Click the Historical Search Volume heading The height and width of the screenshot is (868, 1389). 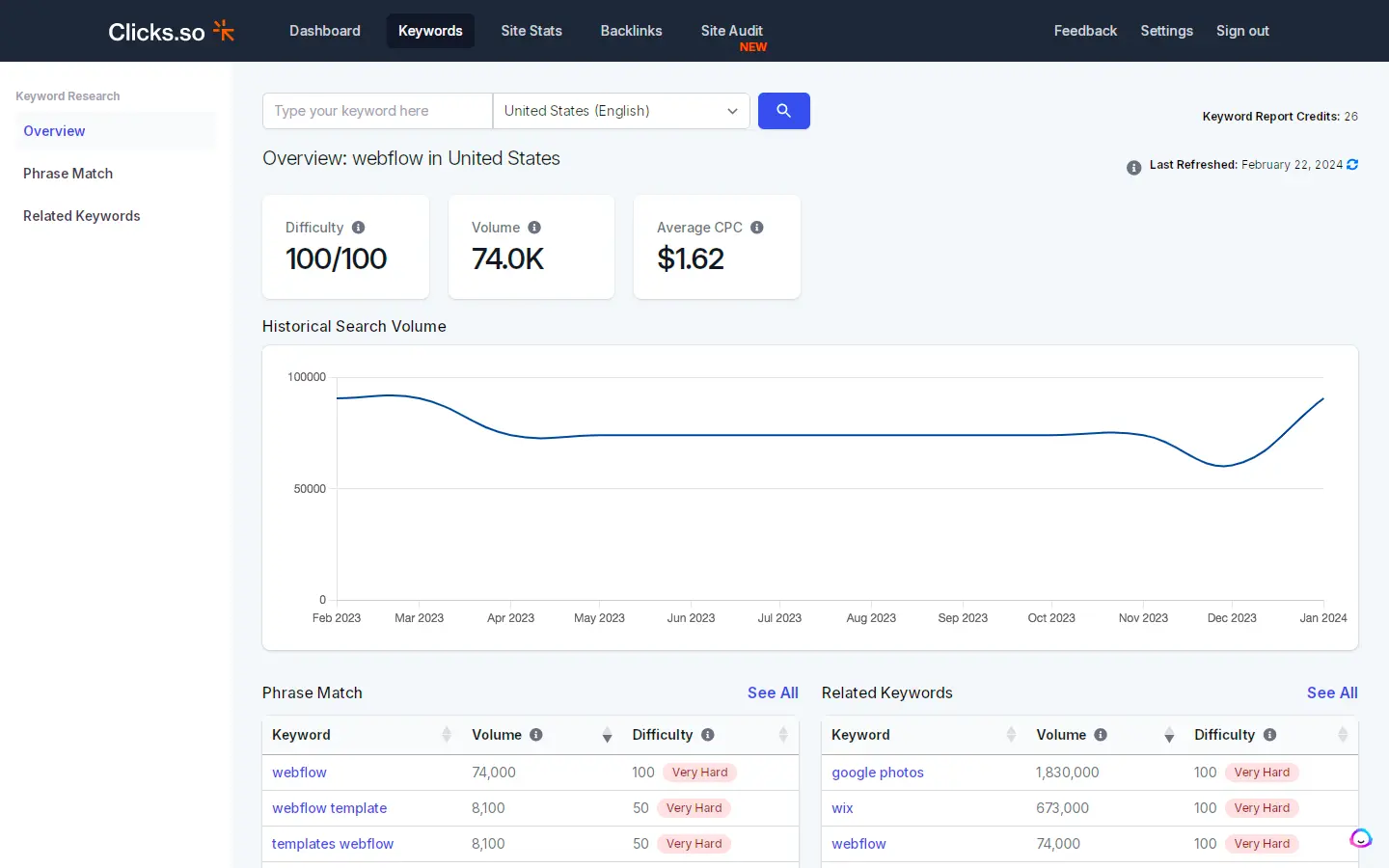pyautogui.click(x=354, y=326)
